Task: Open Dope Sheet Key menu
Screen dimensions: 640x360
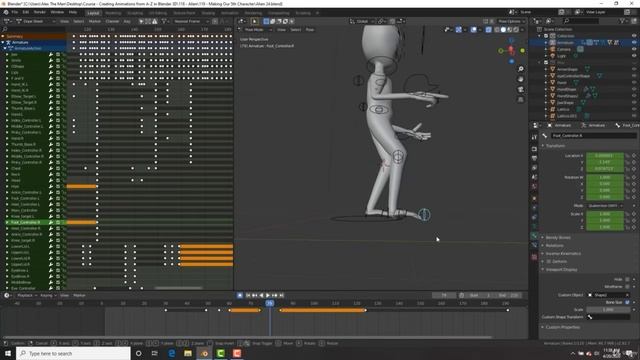Action: coord(127,21)
